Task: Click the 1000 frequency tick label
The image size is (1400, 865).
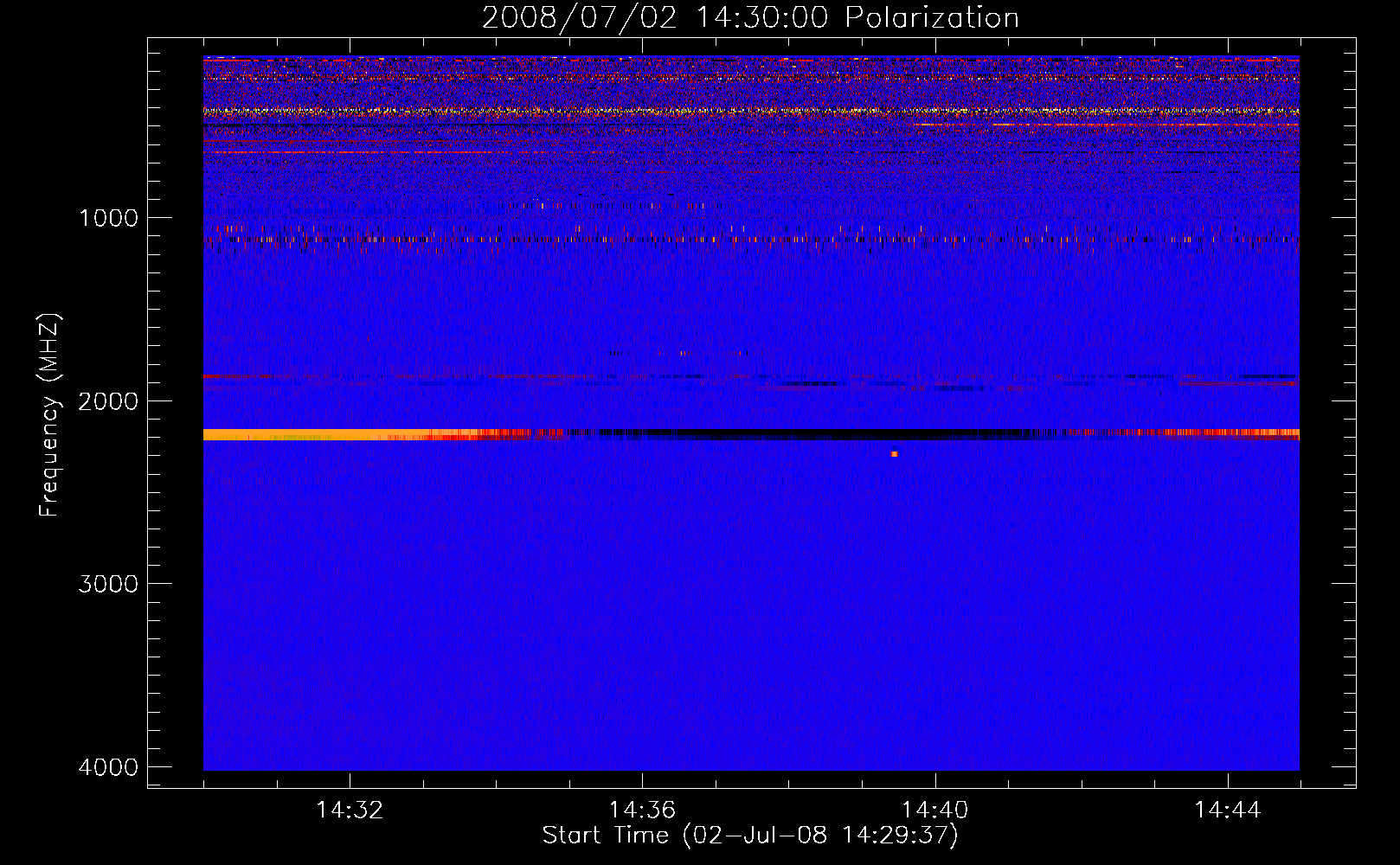Action: click(x=108, y=218)
